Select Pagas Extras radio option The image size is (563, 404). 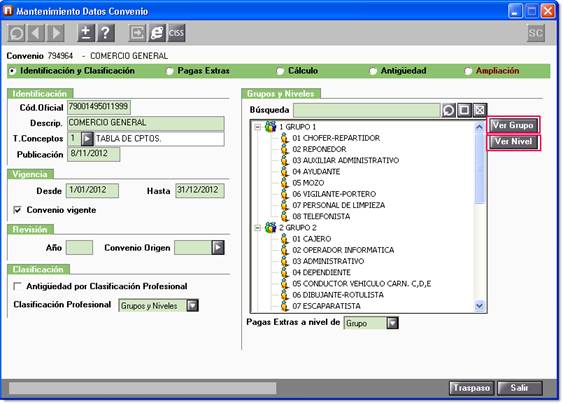[x=170, y=71]
